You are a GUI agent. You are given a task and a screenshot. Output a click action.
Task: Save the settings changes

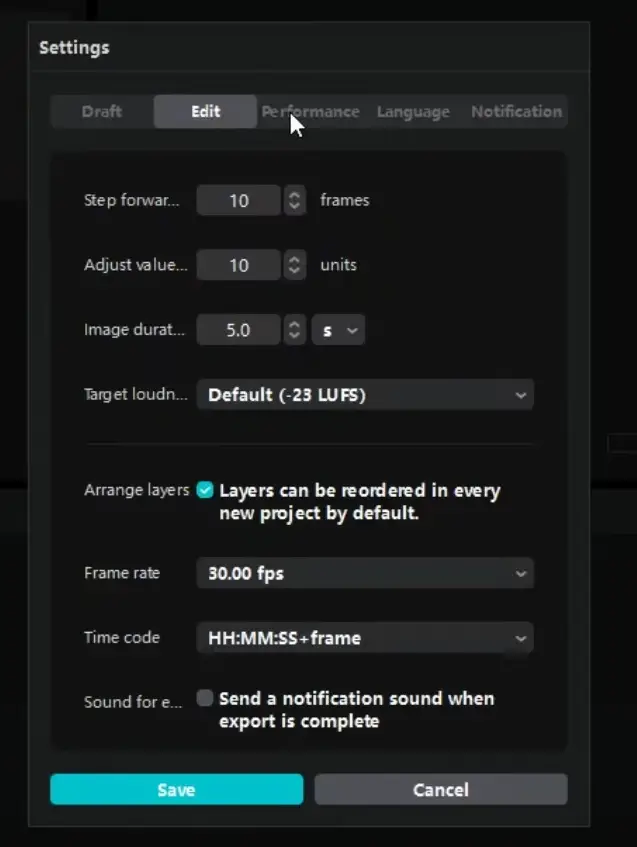pyautogui.click(x=176, y=789)
